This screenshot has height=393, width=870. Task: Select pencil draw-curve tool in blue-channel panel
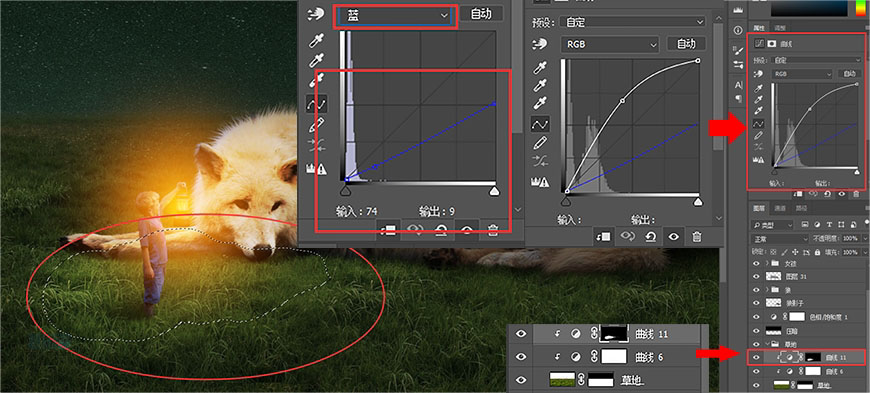point(316,124)
